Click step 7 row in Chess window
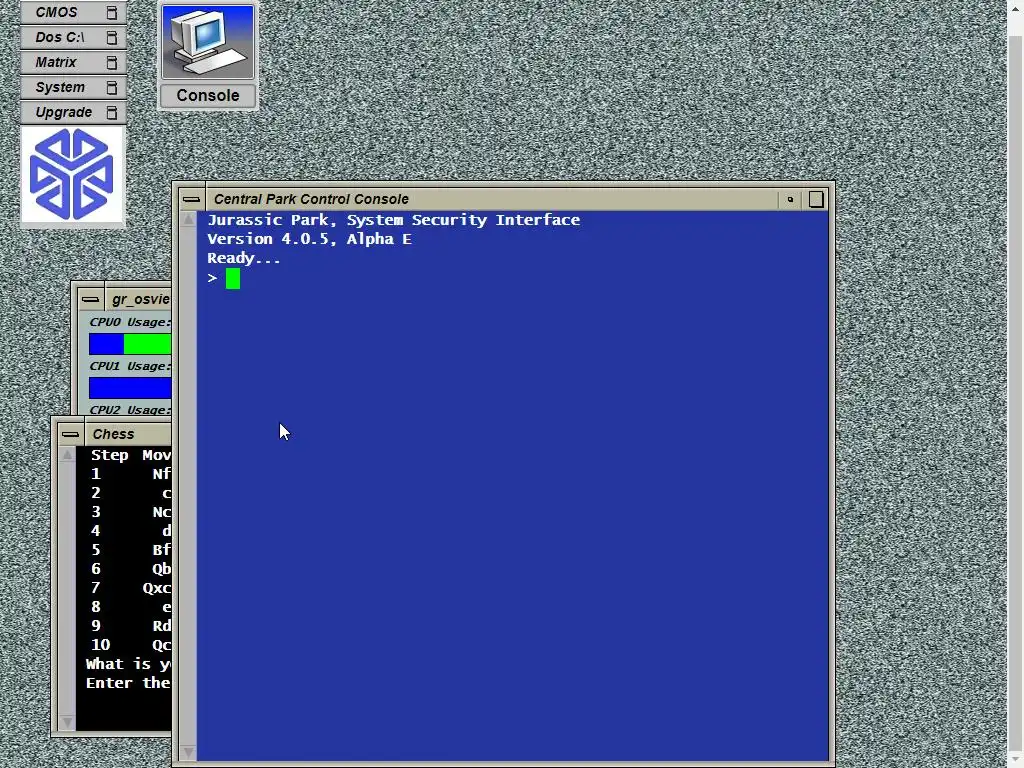 [x=130, y=588]
